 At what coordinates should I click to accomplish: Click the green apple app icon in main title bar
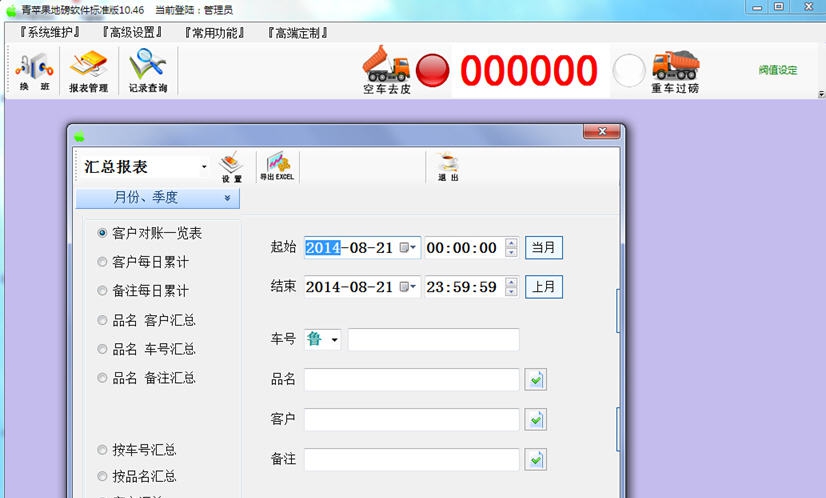click(x=11, y=10)
